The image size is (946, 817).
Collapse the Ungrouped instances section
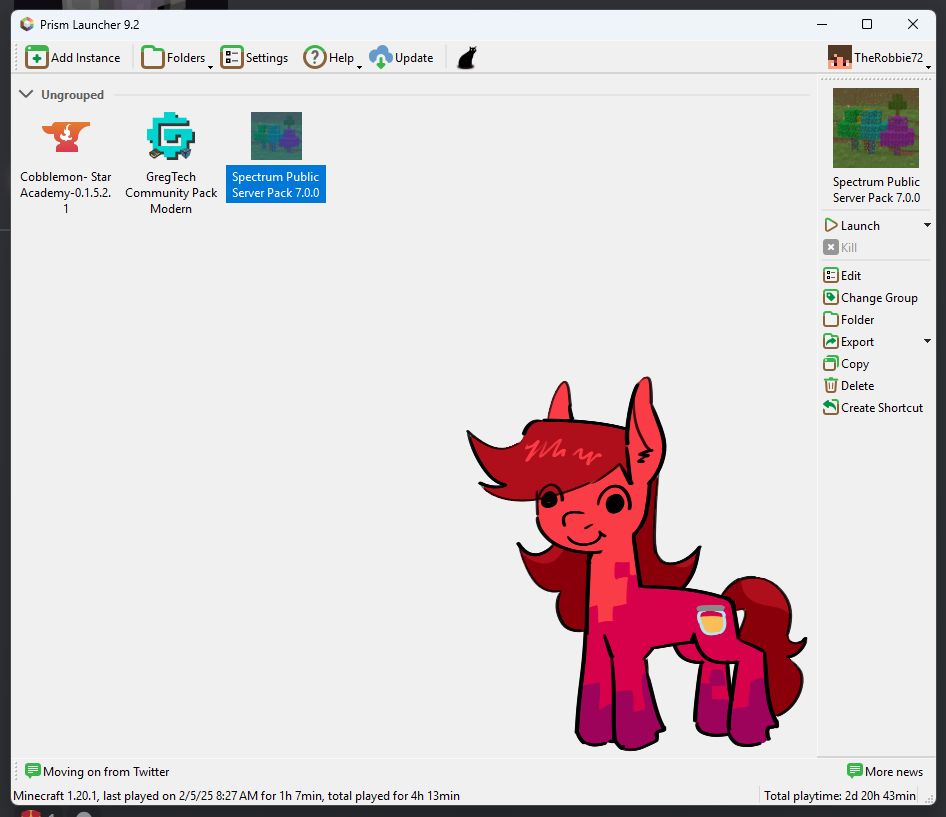24,94
